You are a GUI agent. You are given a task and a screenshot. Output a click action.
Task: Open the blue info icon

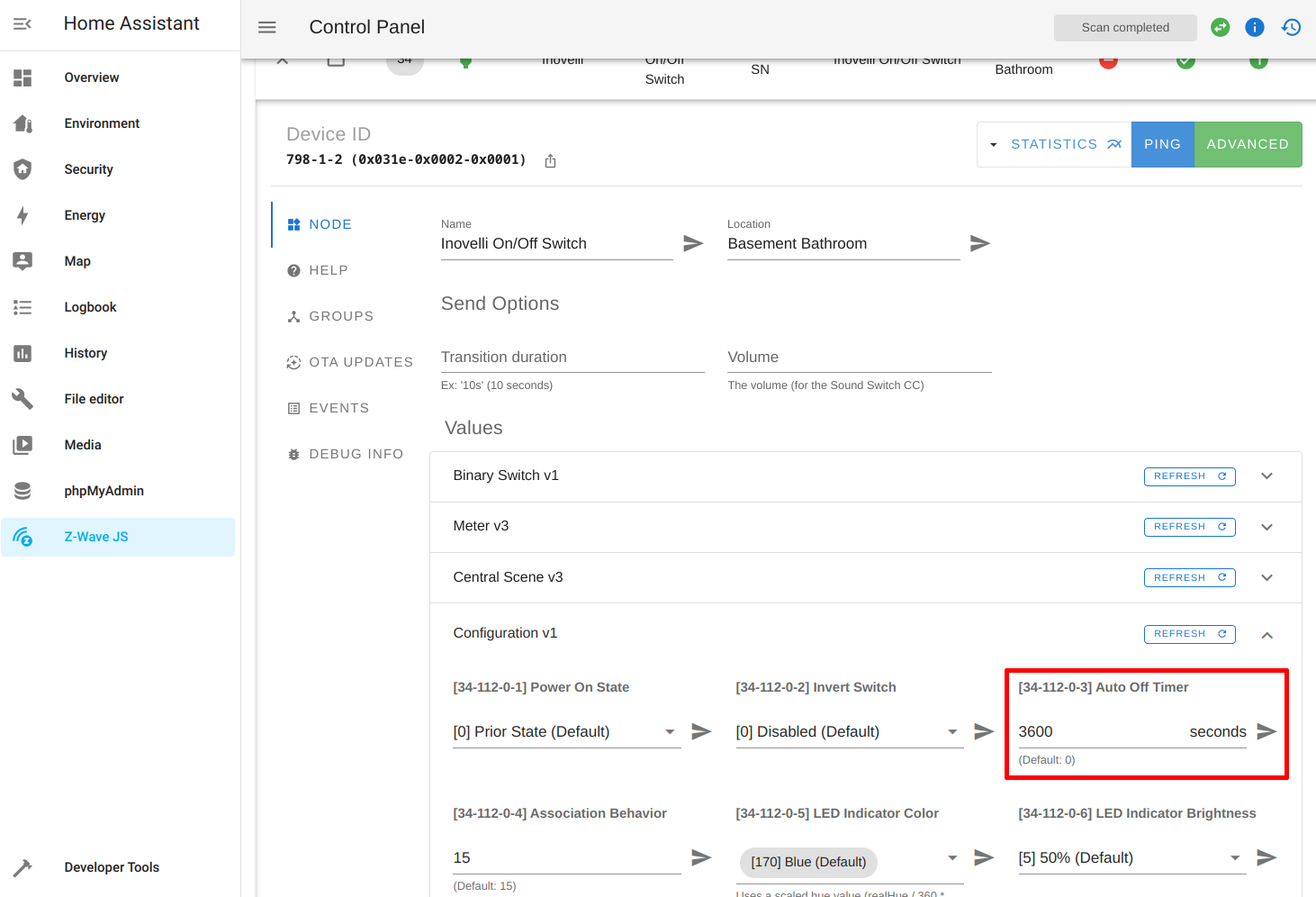[x=1255, y=27]
